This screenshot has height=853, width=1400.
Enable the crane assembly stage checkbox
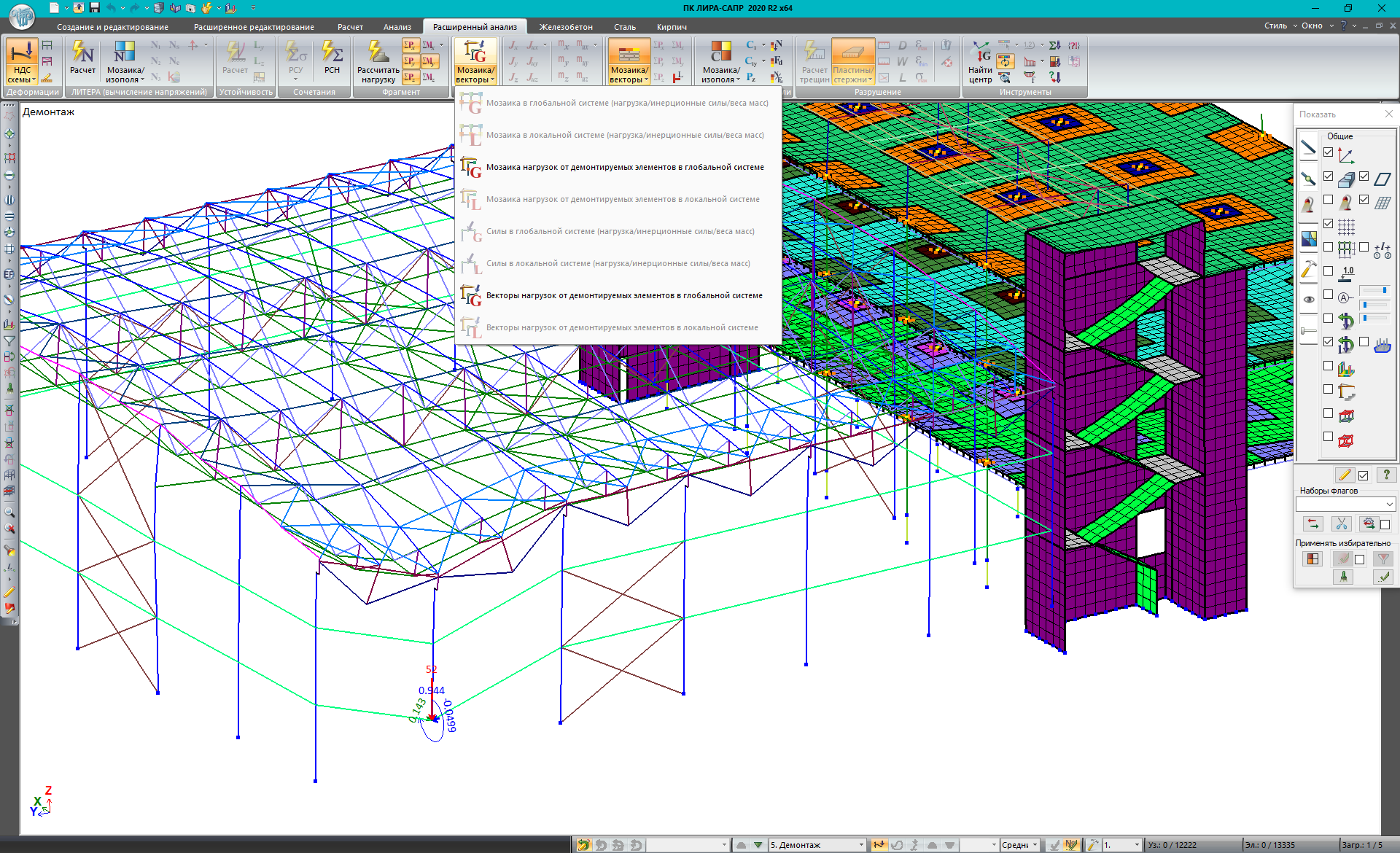coord(1328,389)
